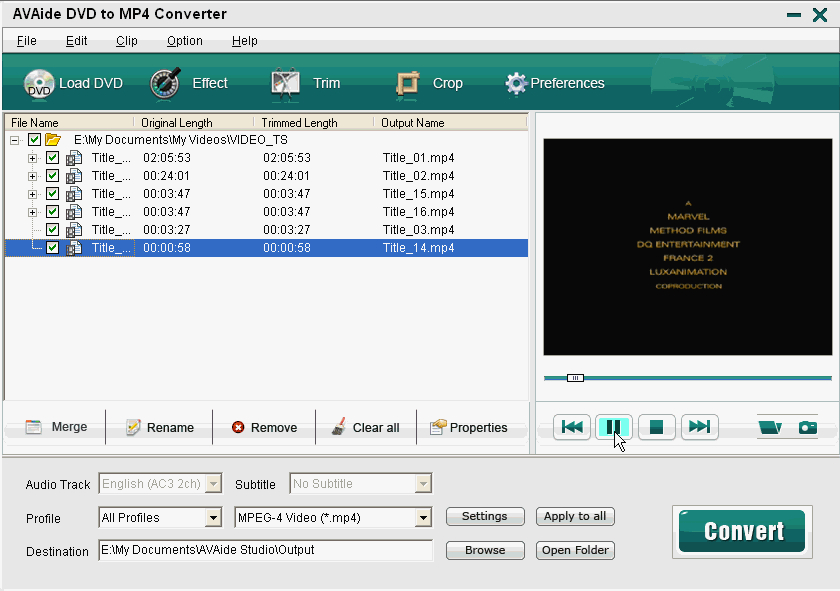Take a snapshot with the camera icon

point(807,427)
